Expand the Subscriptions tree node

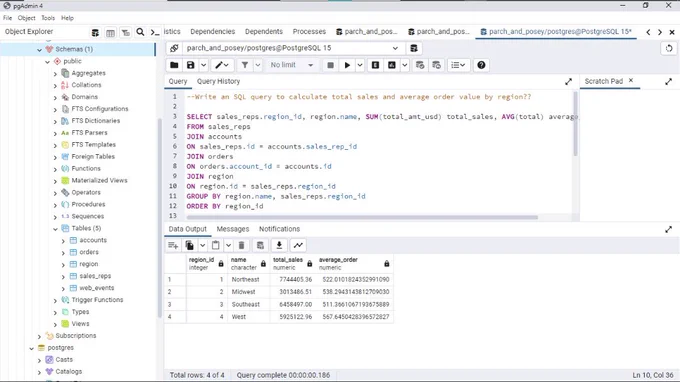pos(39,336)
